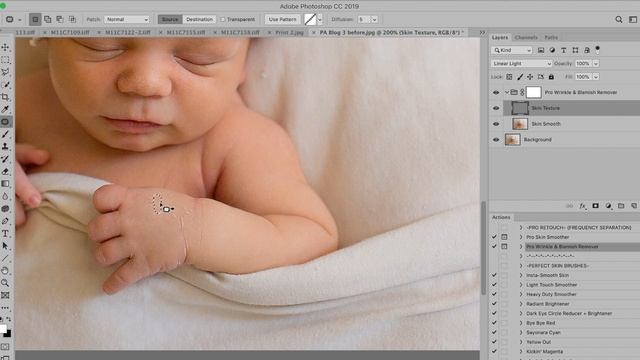
Task: Add a layer mask
Action: (x=596, y=206)
